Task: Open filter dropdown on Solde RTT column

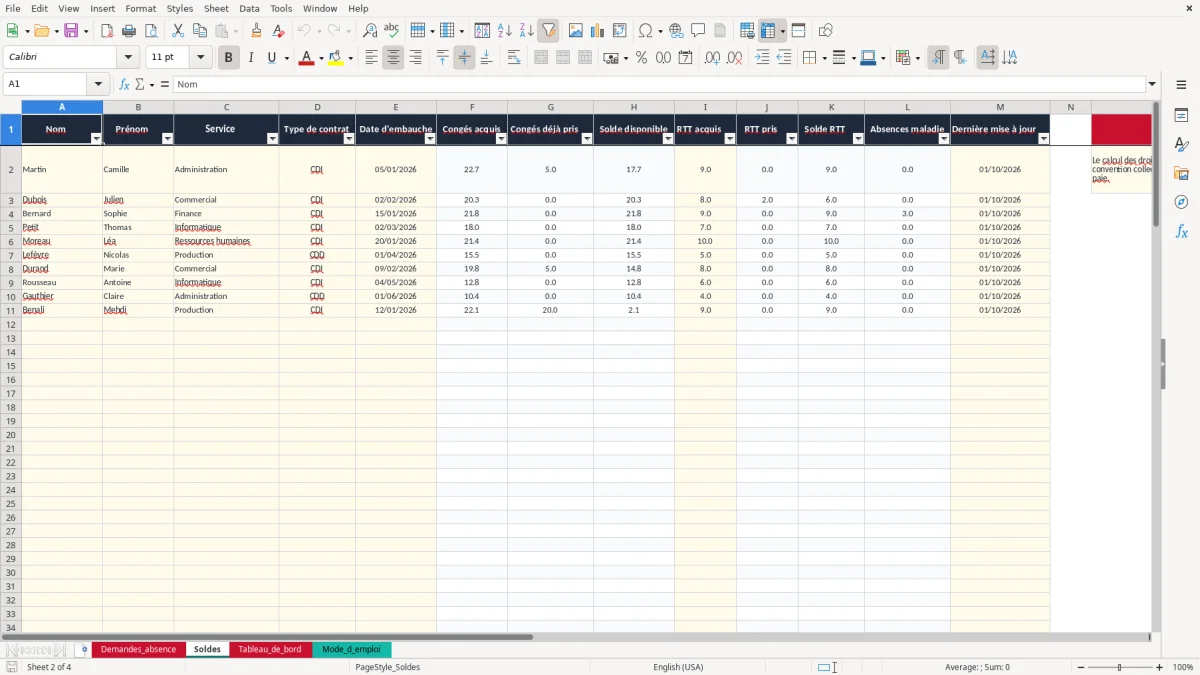Action: 858,139
